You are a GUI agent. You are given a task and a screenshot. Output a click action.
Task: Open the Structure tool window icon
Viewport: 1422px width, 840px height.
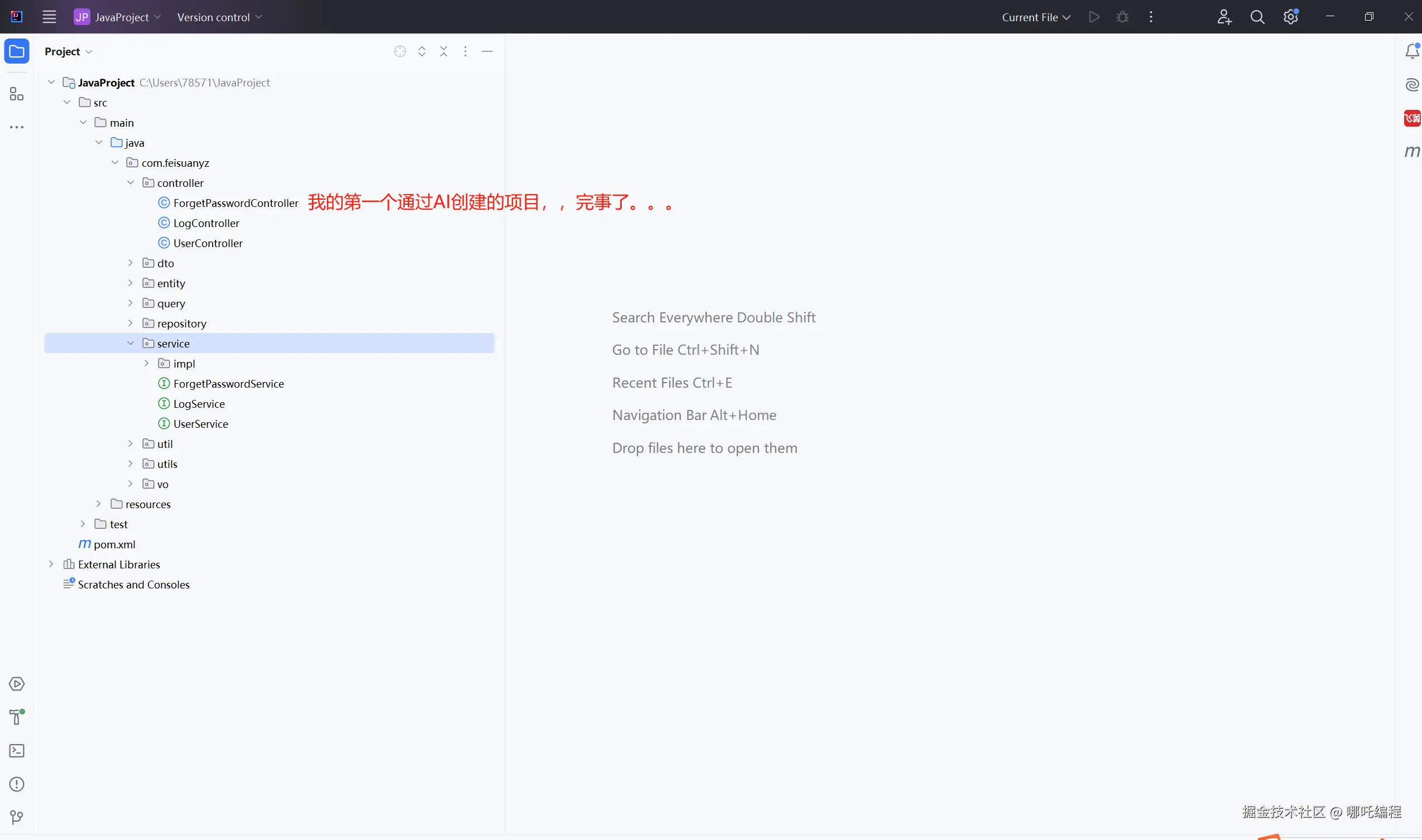(x=16, y=94)
